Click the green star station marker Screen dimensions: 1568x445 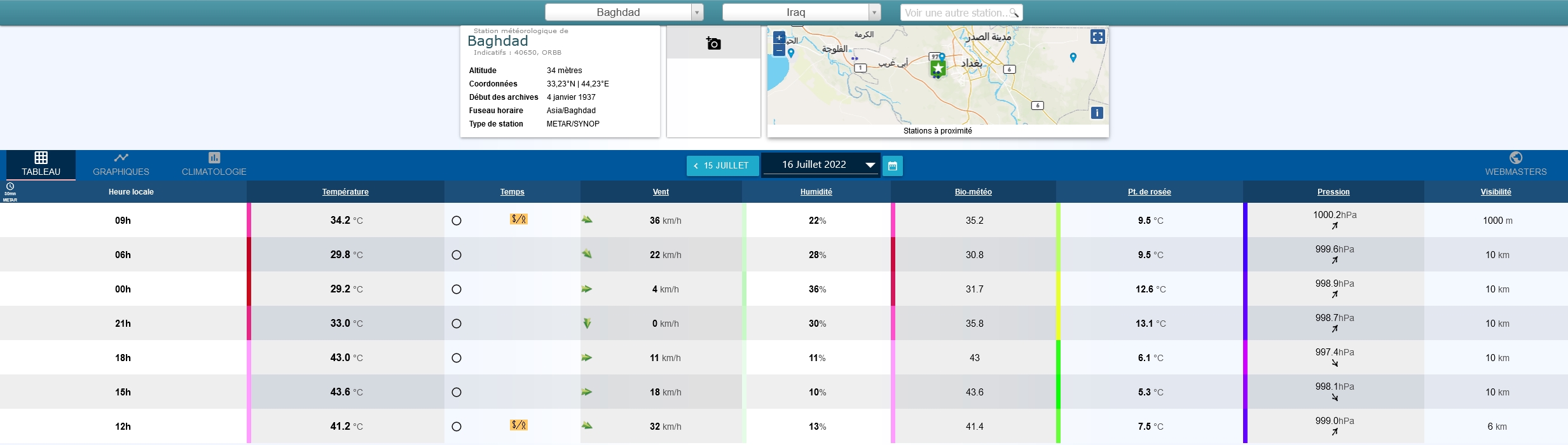pyautogui.click(x=938, y=68)
